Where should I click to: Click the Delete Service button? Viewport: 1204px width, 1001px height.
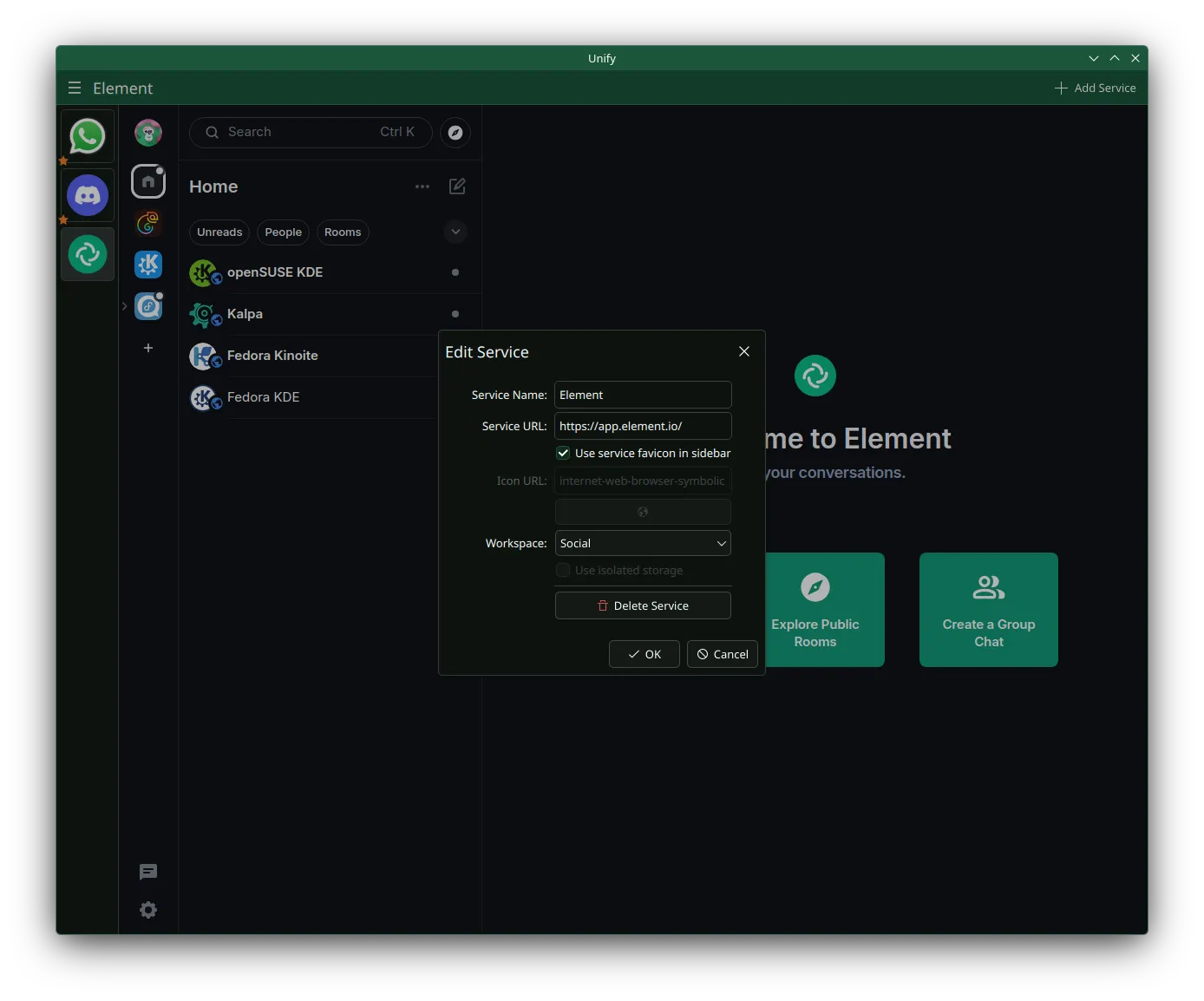pos(643,605)
